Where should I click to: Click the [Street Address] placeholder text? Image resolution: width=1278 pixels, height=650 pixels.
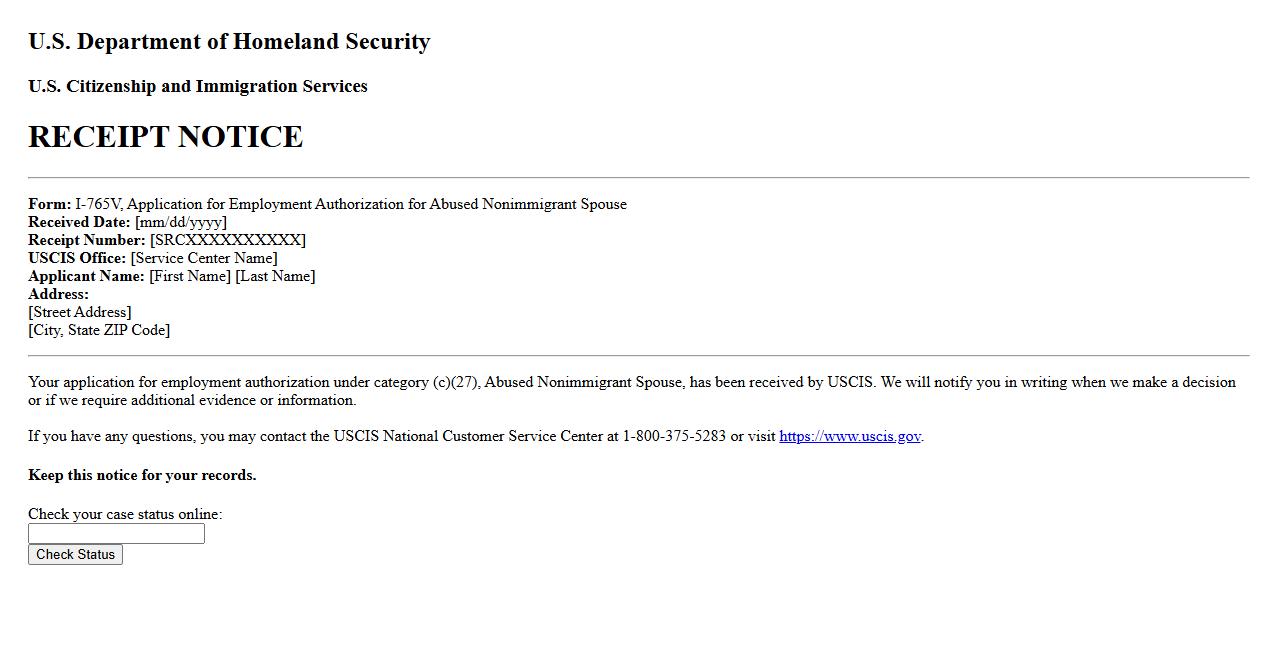pyautogui.click(x=80, y=312)
